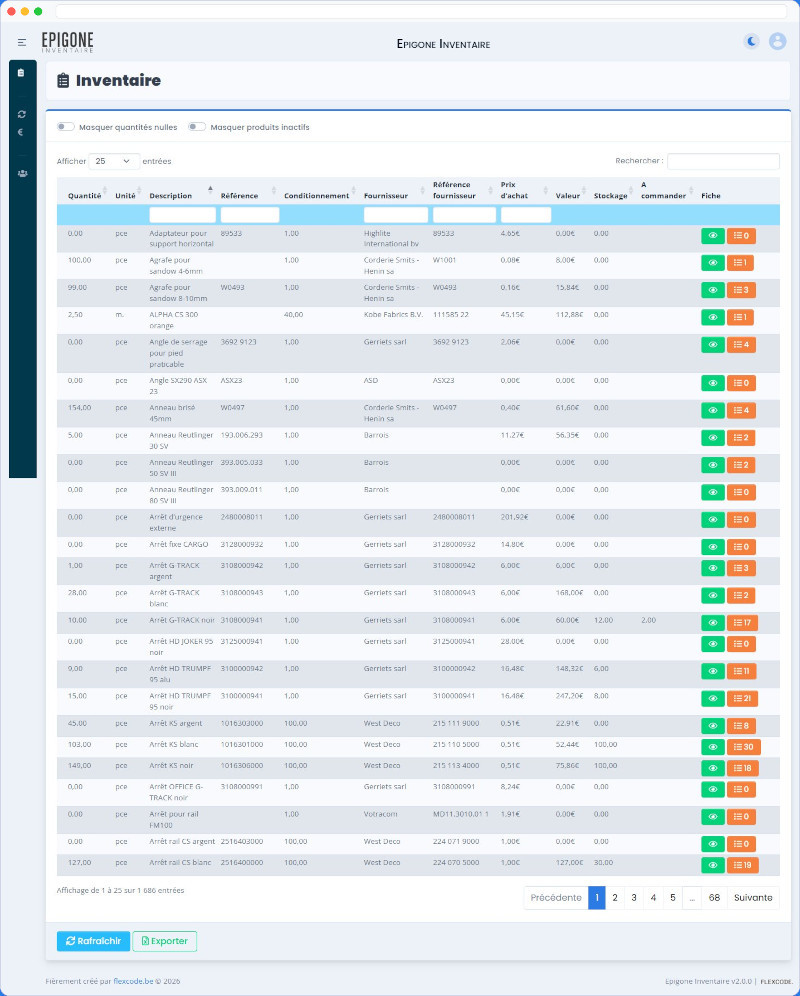Open the euro icon in sidebar
Image resolution: width=800 pixels, height=996 pixels.
click(21, 132)
